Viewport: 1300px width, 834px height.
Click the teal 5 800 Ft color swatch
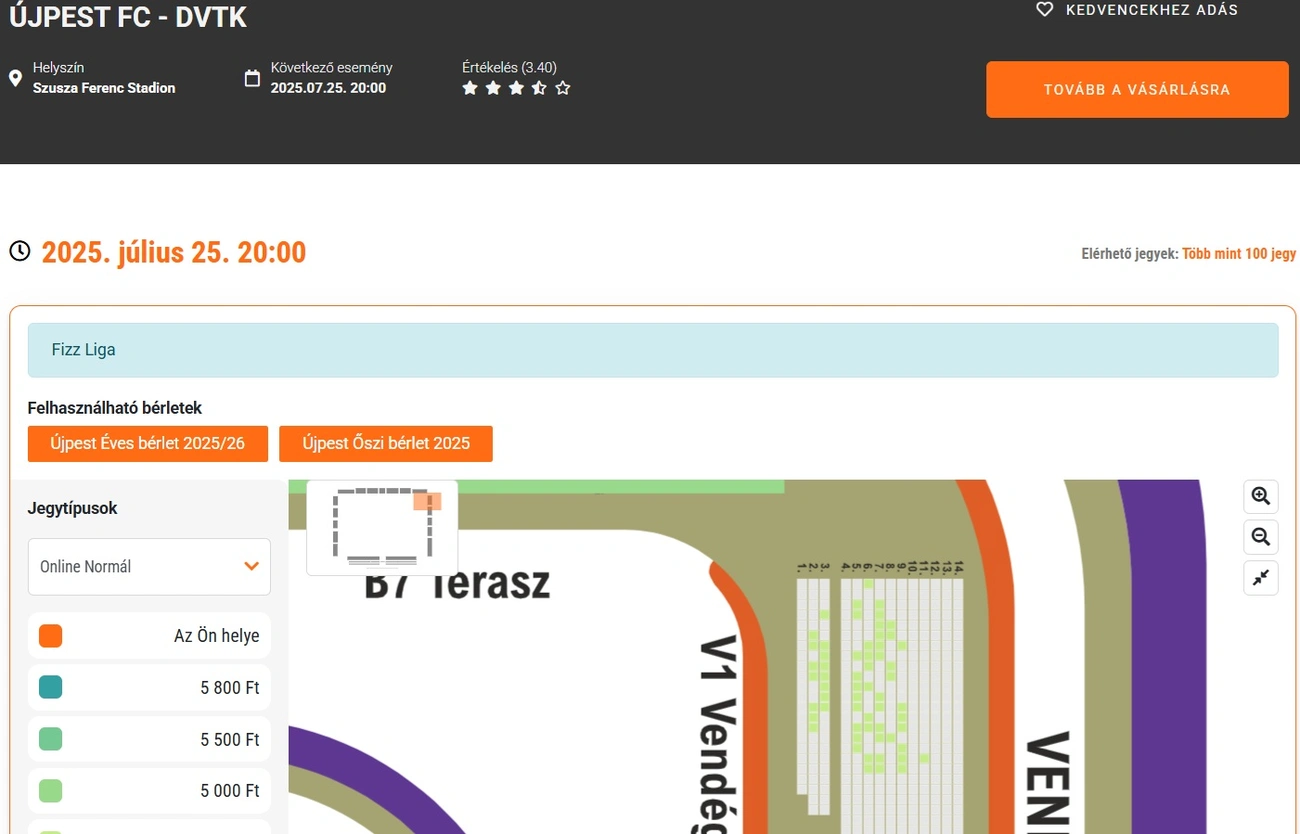(x=50, y=687)
